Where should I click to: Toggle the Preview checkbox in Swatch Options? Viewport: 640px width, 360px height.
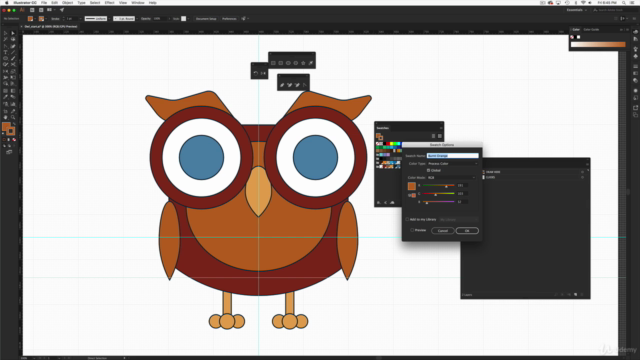[412, 230]
